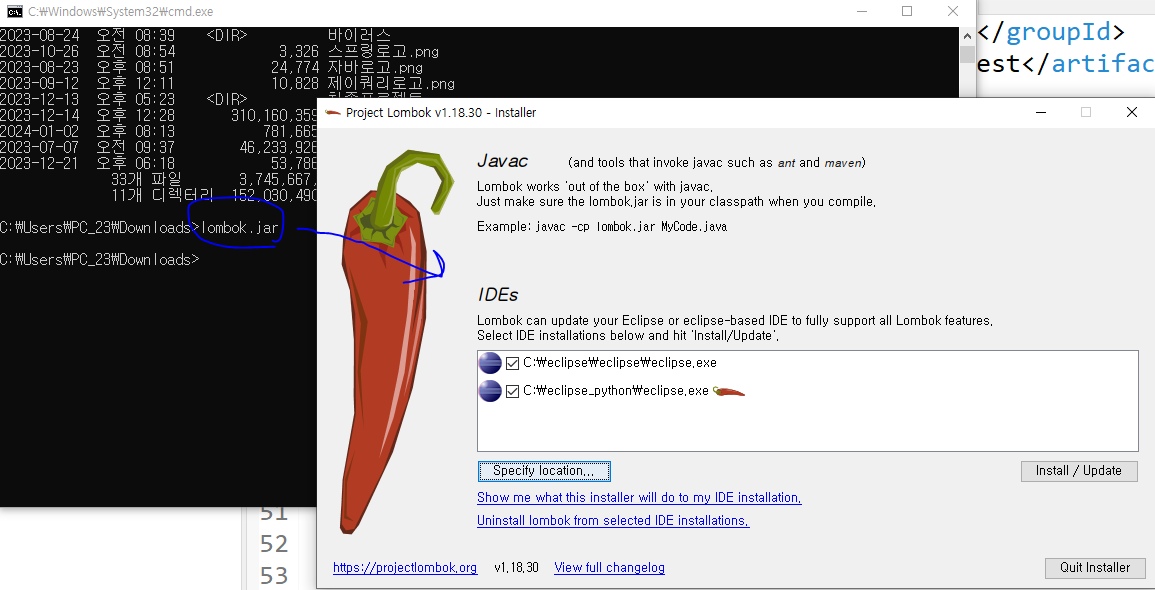Click the Specify location... button
The width and height of the screenshot is (1155, 590).
[x=544, y=471]
